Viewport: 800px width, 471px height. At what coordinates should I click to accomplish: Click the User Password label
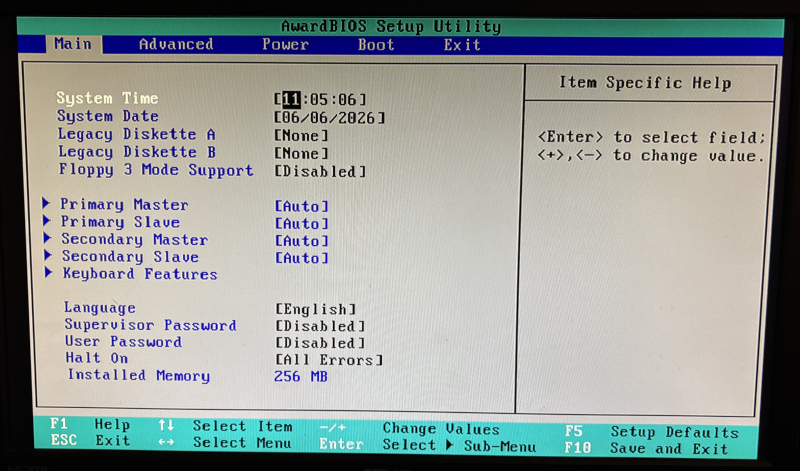[123, 341]
